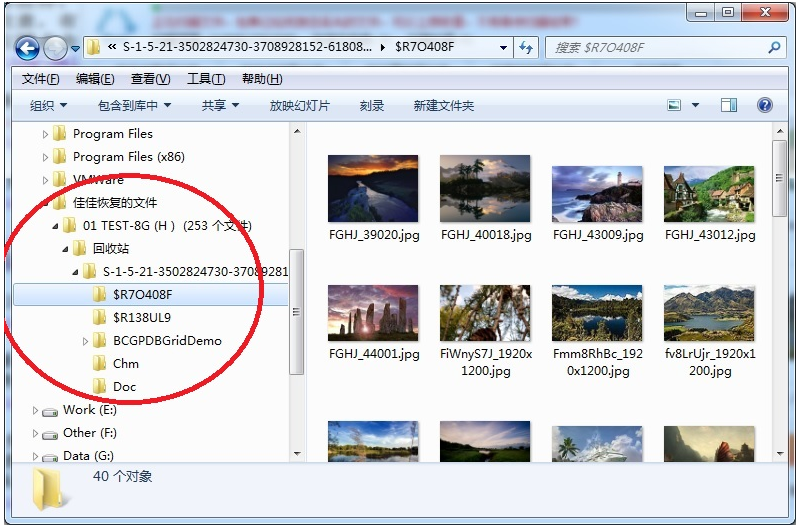Expand the Program Files tree node
The height and width of the screenshot is (526, 802).
click(x=45, y=134)
